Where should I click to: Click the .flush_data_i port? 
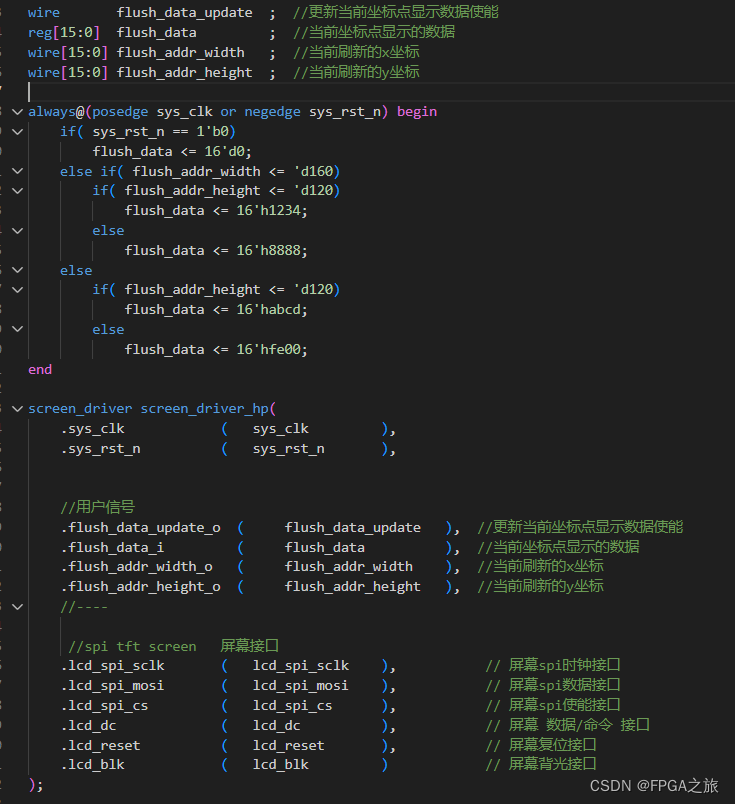(112, 548)
